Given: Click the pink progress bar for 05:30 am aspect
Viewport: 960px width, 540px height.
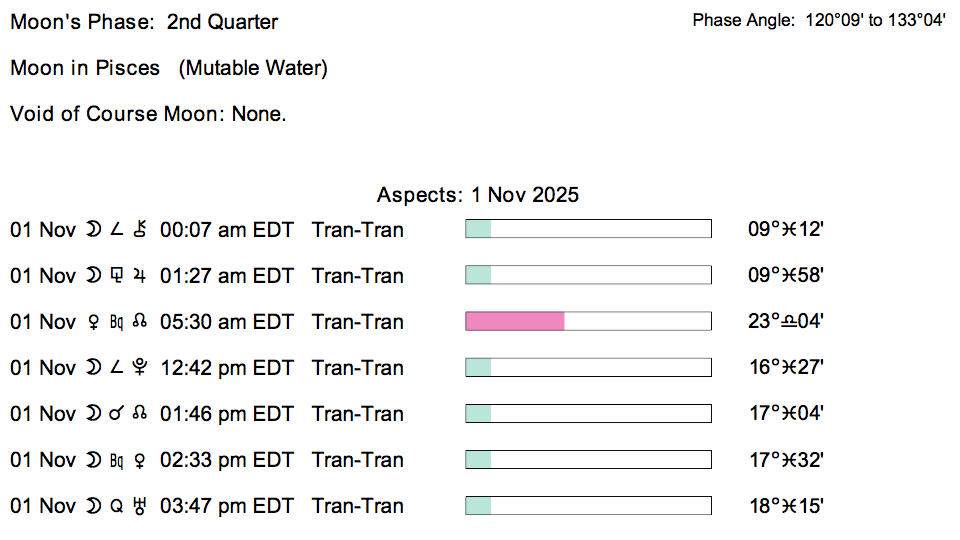Looking at the screenshot, I should pos(515,322).
